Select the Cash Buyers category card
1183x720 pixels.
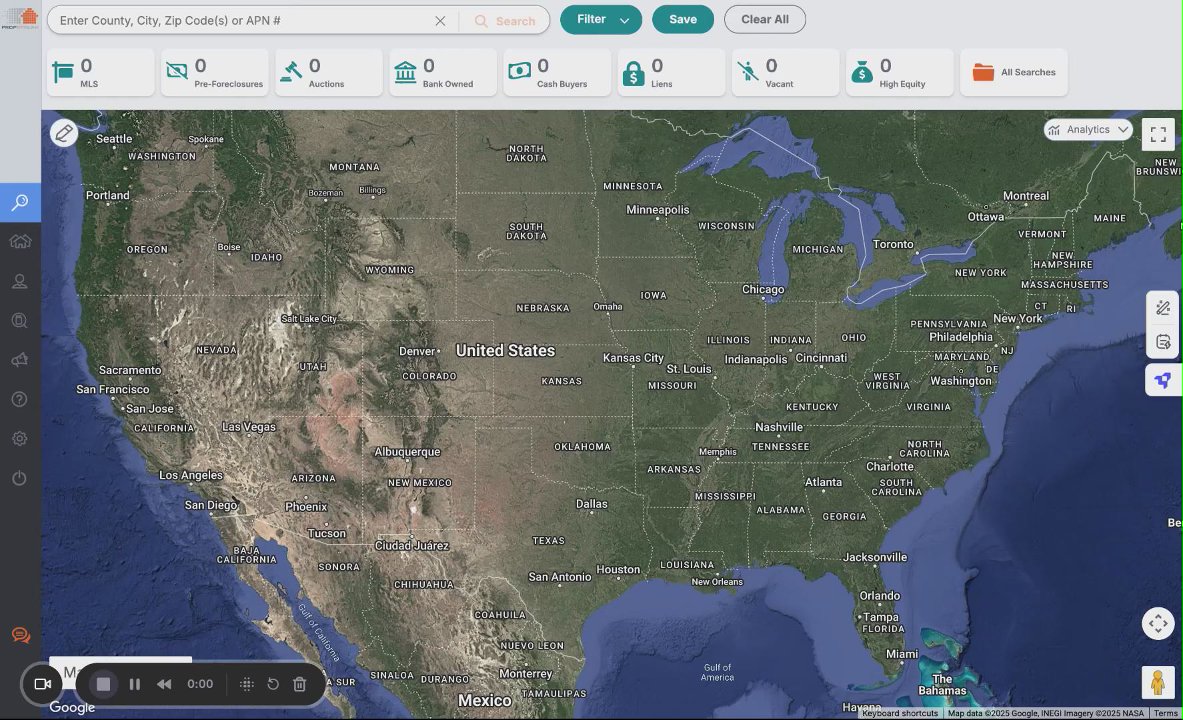(x=557, y=72)
